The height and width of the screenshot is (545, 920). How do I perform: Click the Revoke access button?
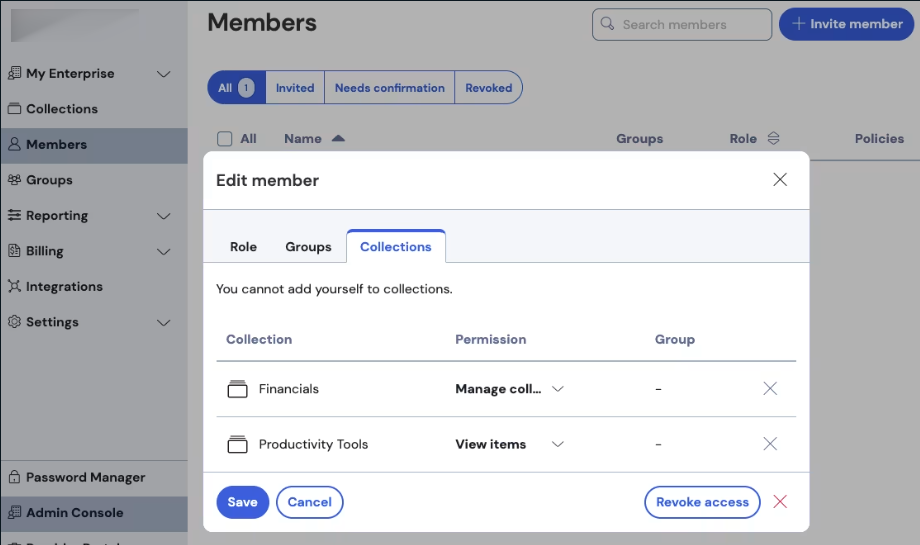702,502
